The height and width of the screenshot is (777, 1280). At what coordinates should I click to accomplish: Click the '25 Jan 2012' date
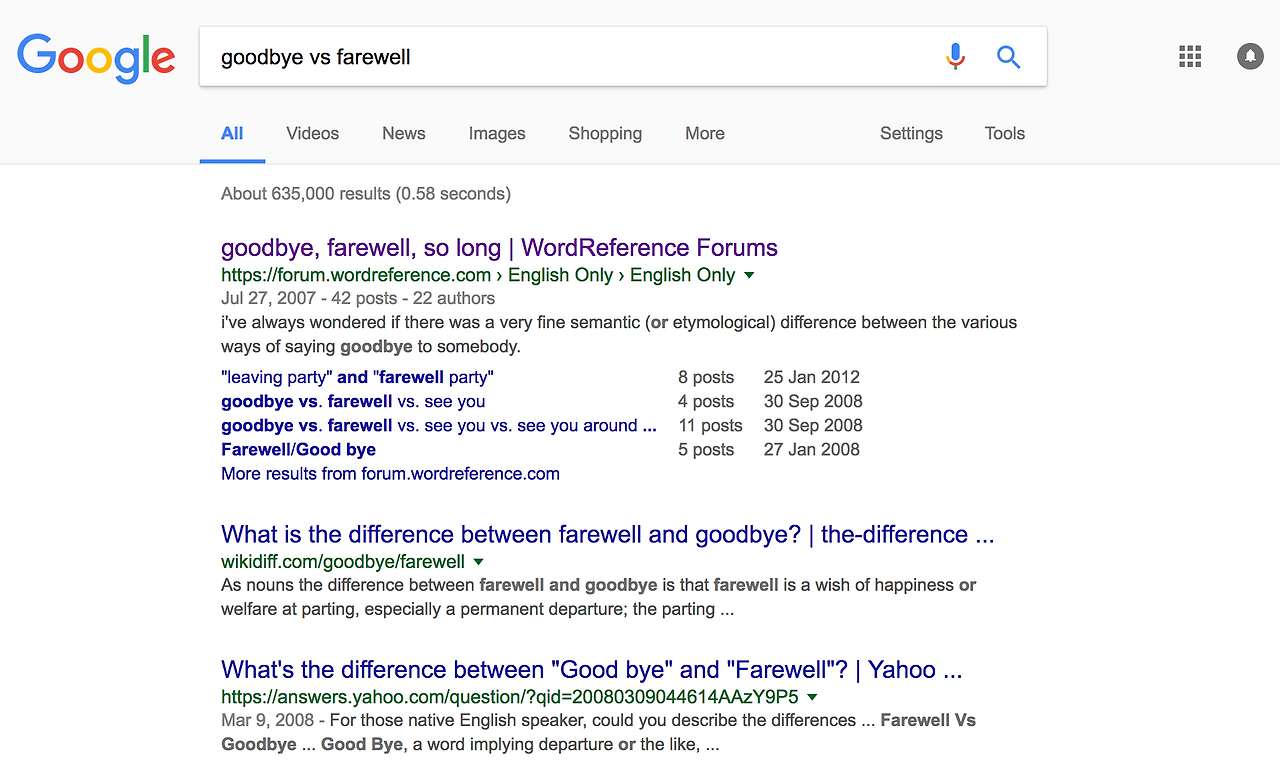pyautogui.click(x=812, y=377)
